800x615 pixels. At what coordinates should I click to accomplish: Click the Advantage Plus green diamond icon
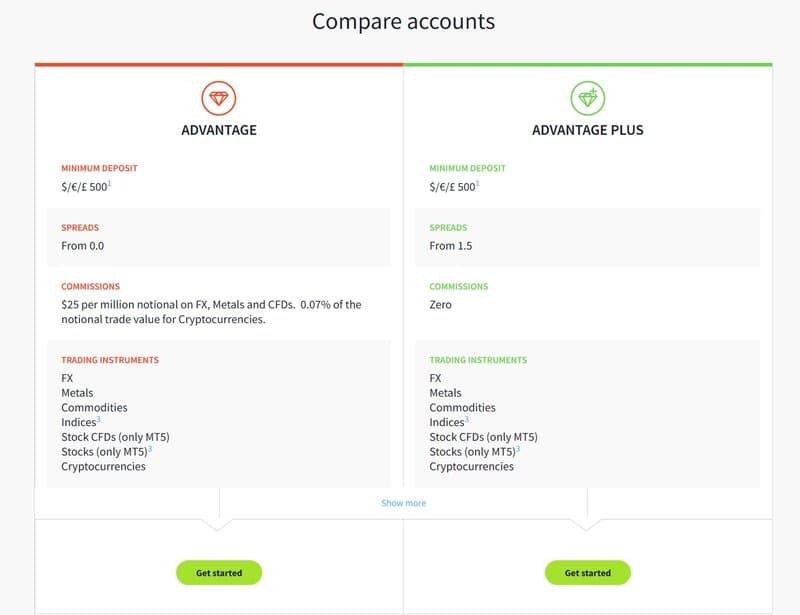point(588,100)
